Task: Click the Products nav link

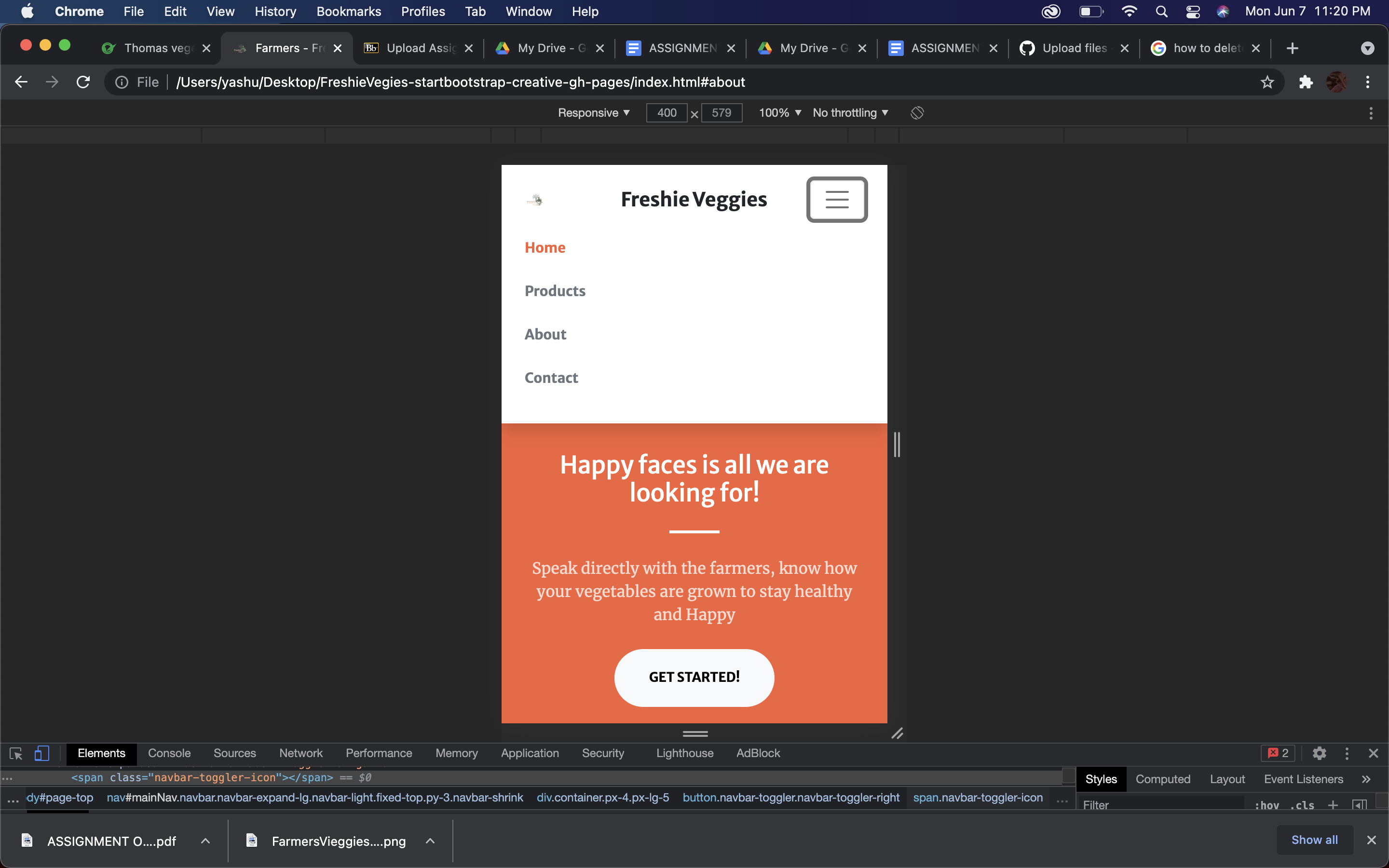Action: click(x=555, y=290)
